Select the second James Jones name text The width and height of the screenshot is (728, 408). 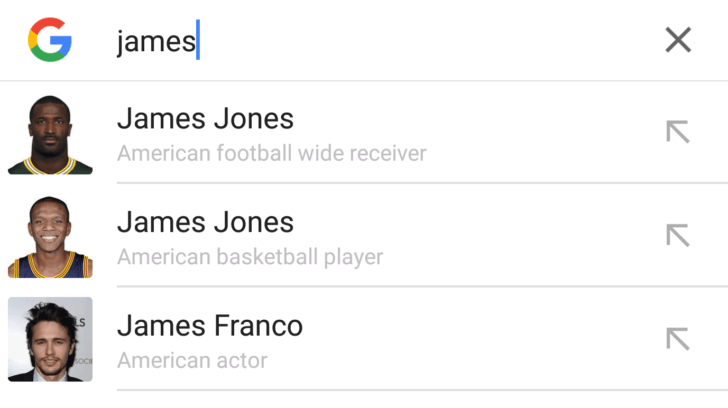(x=205, y=222)
